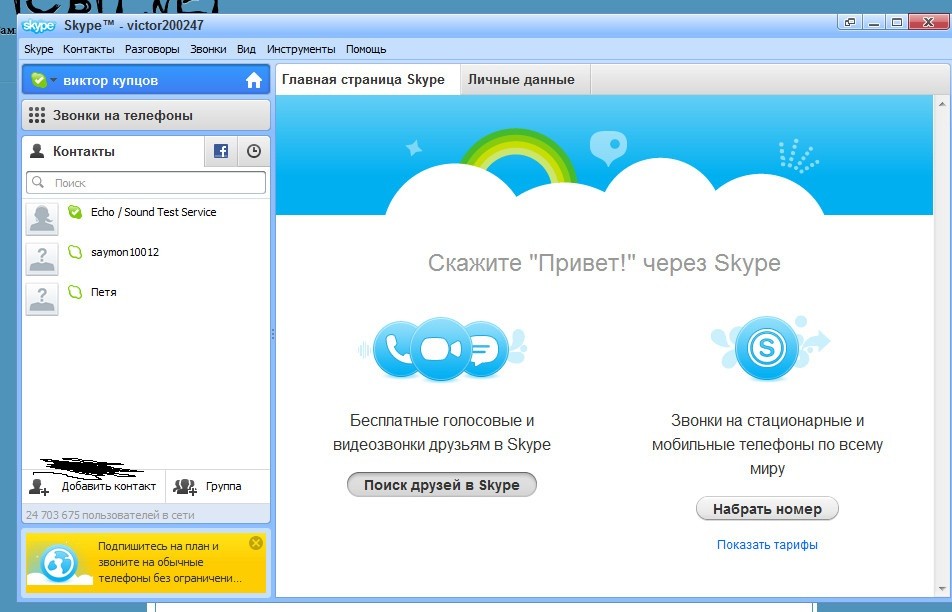Click the Петя avatar placeholder

coord(42,299)
